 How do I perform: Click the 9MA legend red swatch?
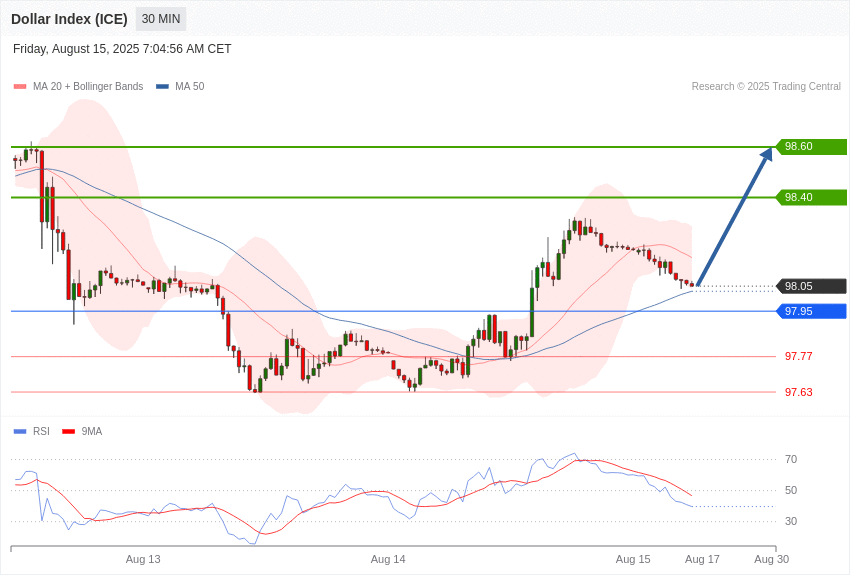(x=69, y=431)
